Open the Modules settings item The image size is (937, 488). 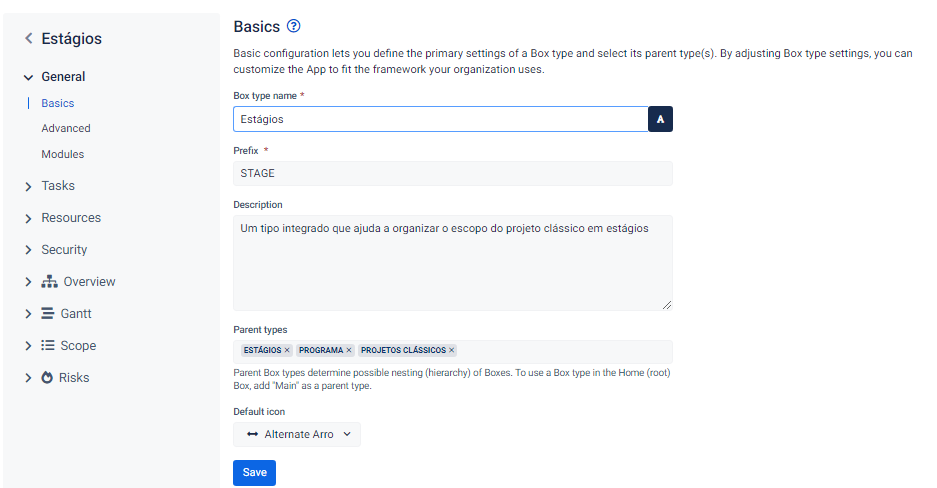pyautogui.click(x=63, y=154)
